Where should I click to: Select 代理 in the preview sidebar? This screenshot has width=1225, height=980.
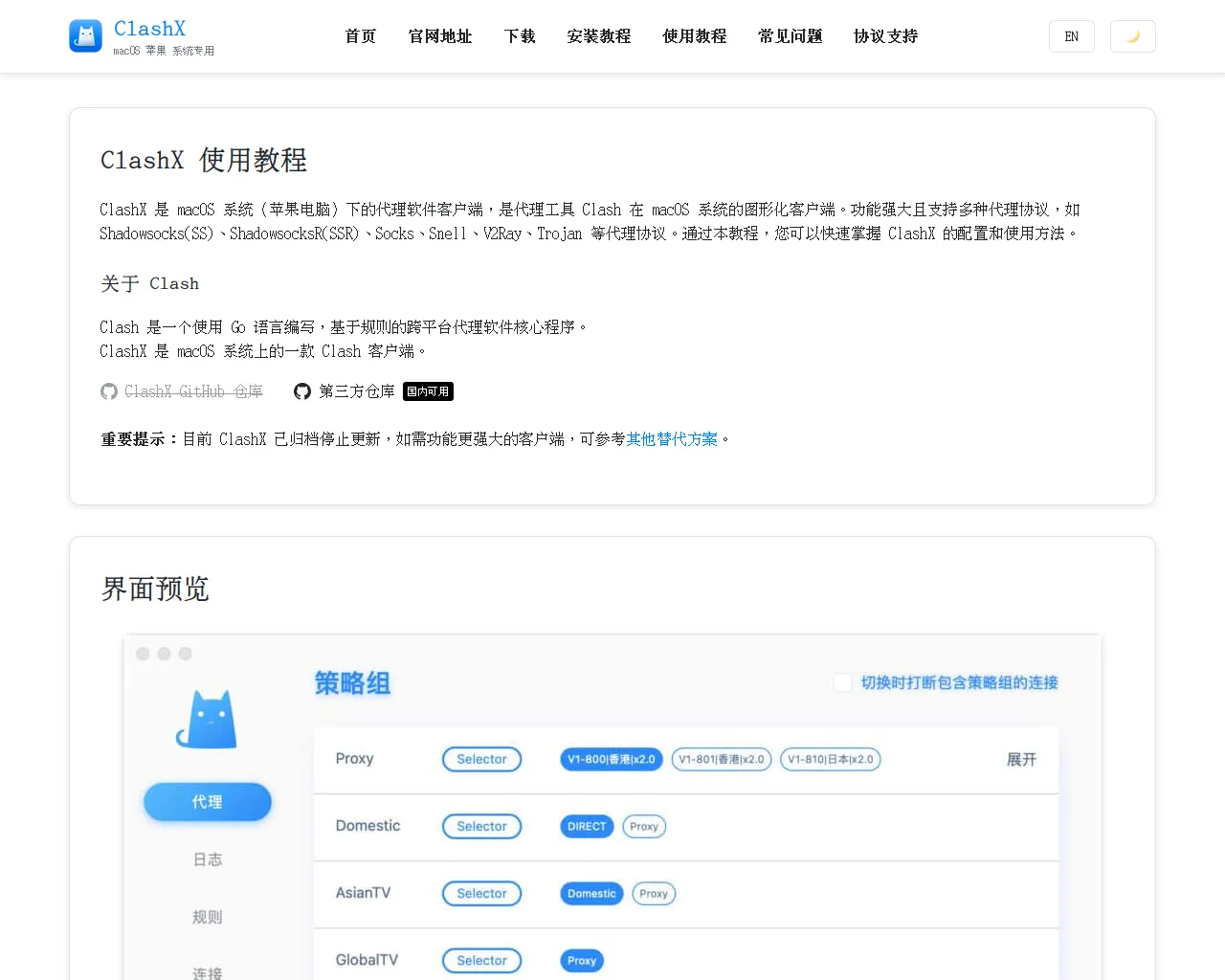208,802
